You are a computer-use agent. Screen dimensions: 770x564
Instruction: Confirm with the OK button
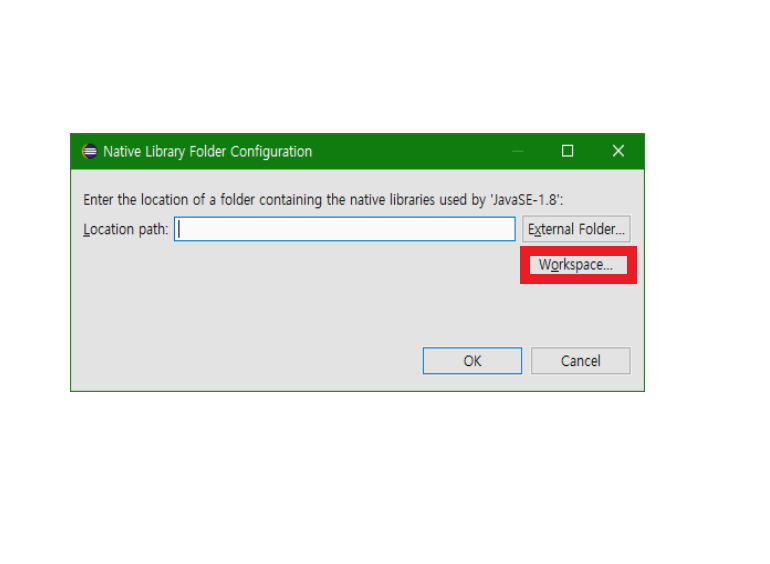tap(472, 361)
